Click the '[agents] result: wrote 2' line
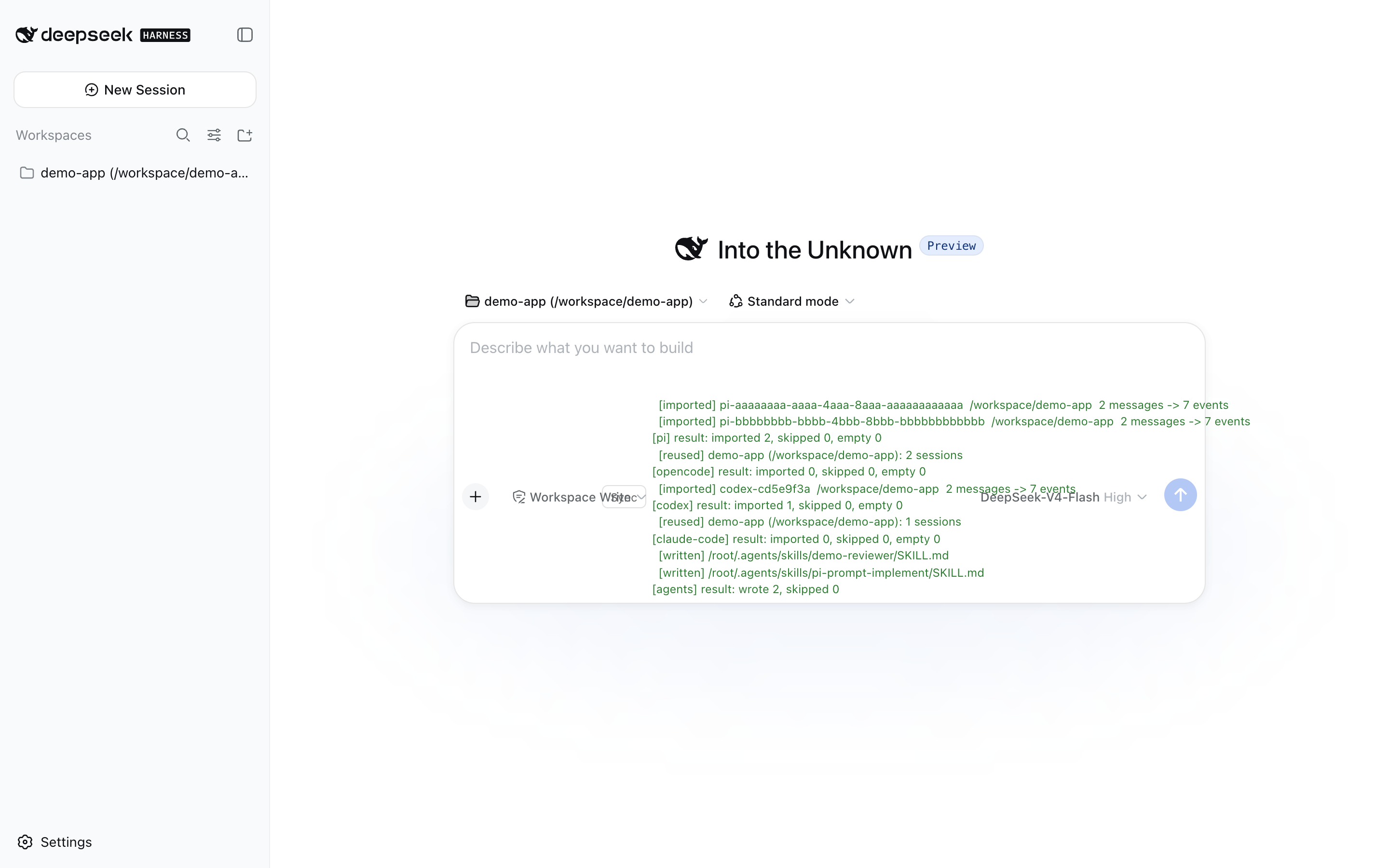The image size is (1389, 868). [746, 590]
